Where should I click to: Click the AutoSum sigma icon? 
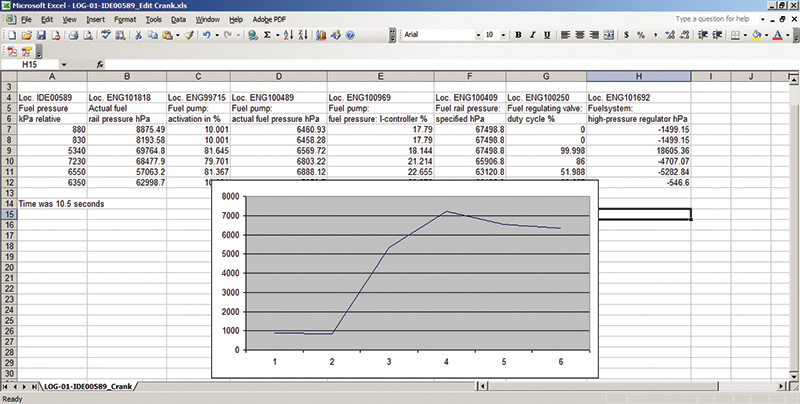(267, 35)
